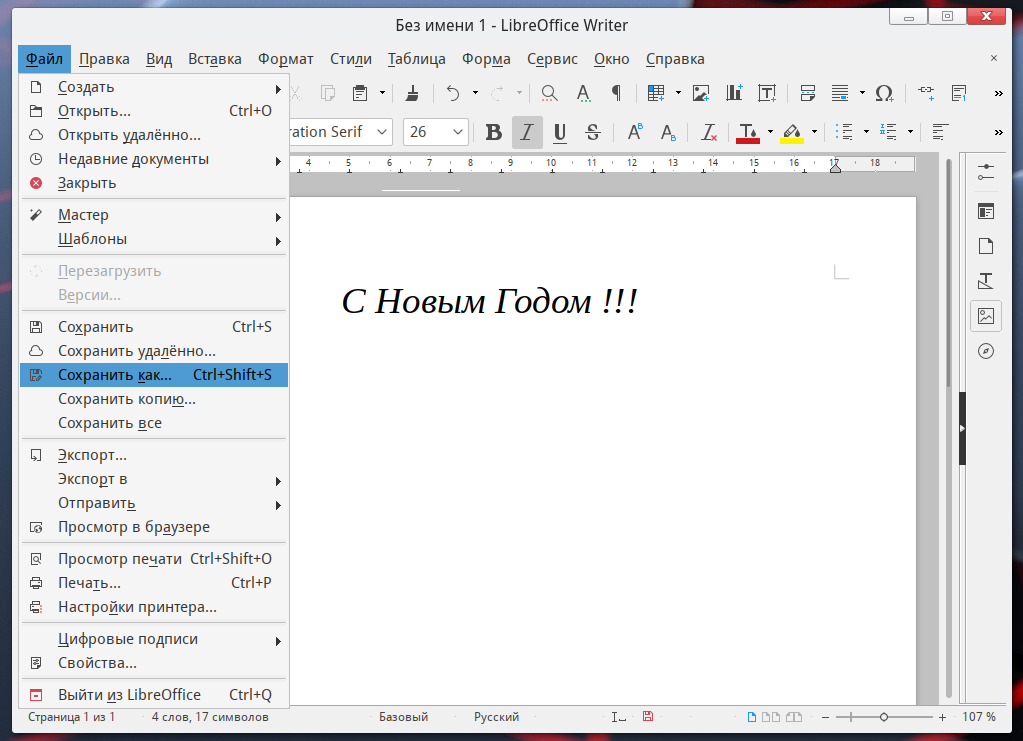Toggle Bold formatting

click(493, 132)
